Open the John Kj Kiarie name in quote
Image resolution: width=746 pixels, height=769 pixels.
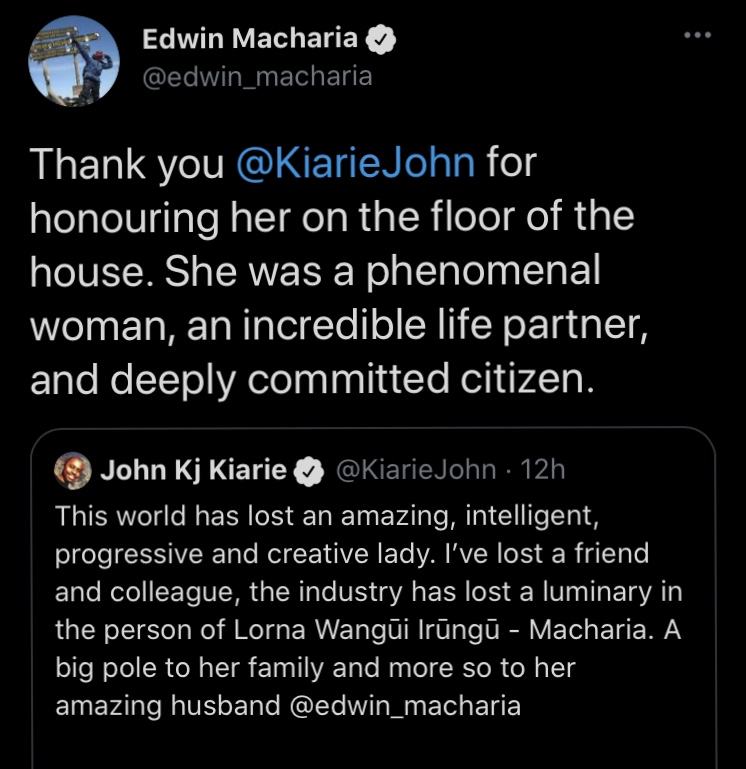193,470
